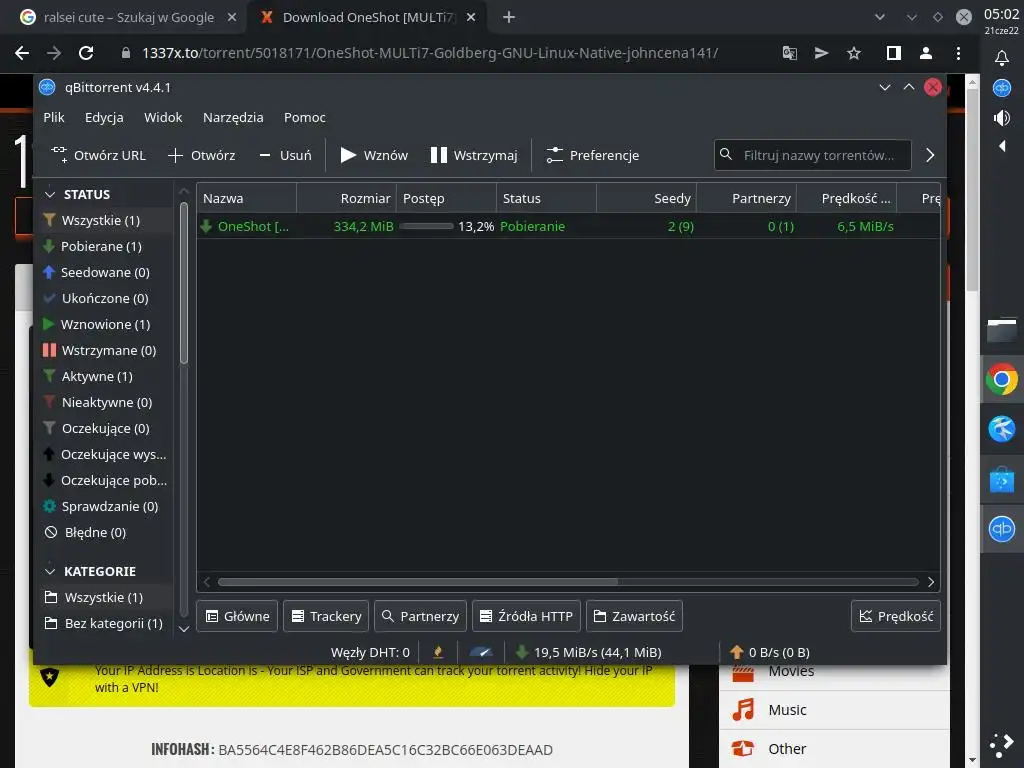
Task: Sort by the 'Status' column header
Action: tap(547, 199)
